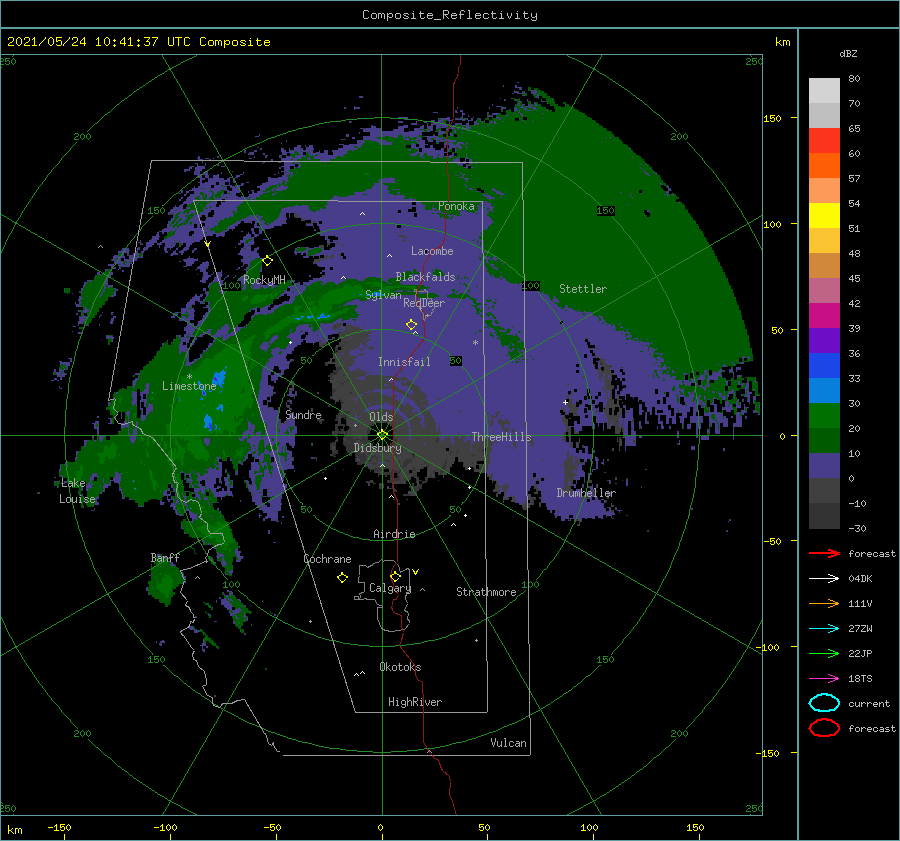Pick the slate purple 10 dBZ swatch
The image size is (900, 841).
(824, 465)
